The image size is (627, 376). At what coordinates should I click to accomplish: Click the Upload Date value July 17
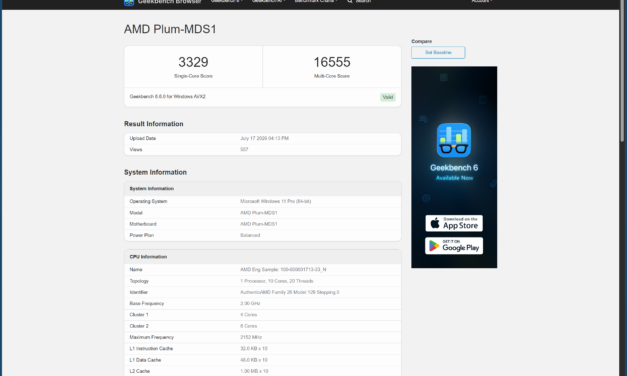click(264, 138)
